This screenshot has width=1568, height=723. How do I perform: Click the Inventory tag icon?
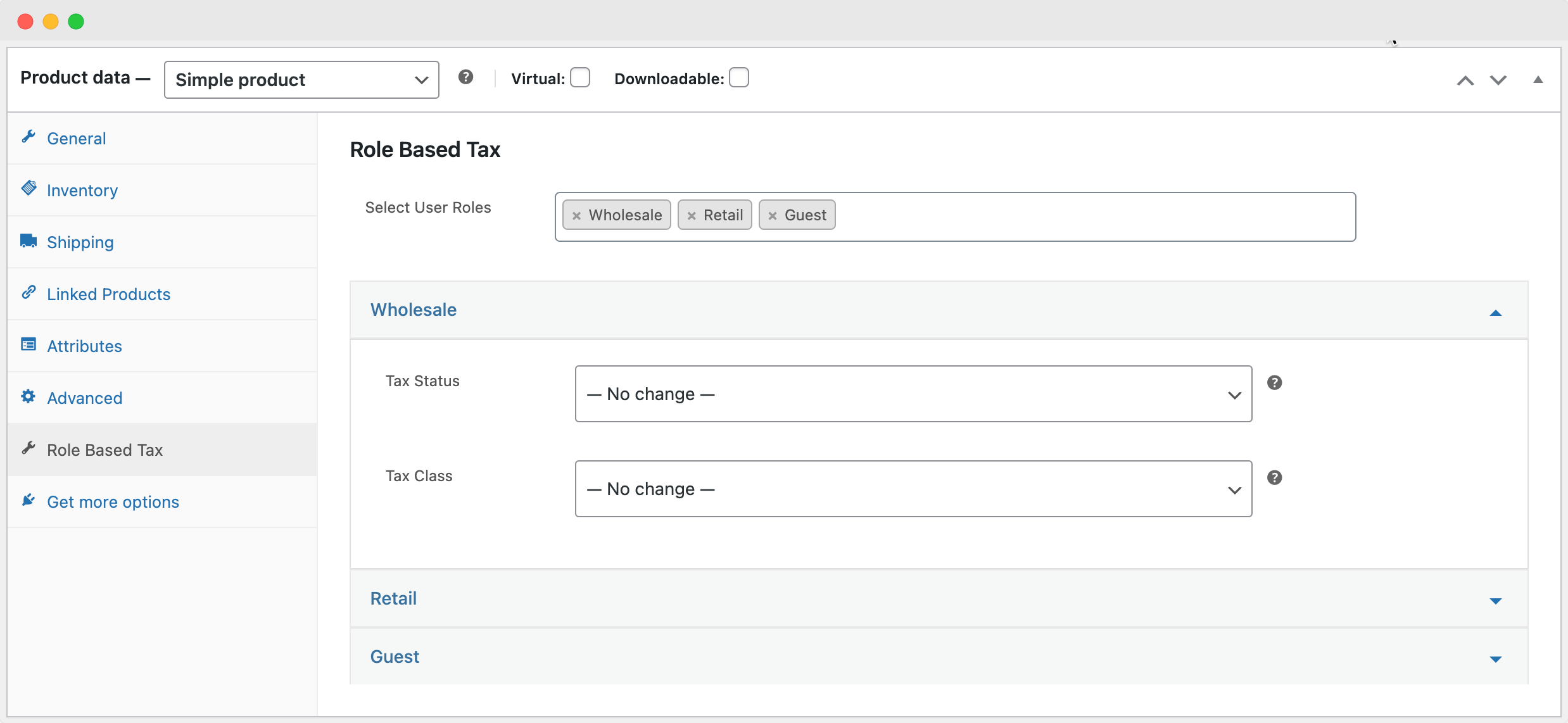point(28,188)
